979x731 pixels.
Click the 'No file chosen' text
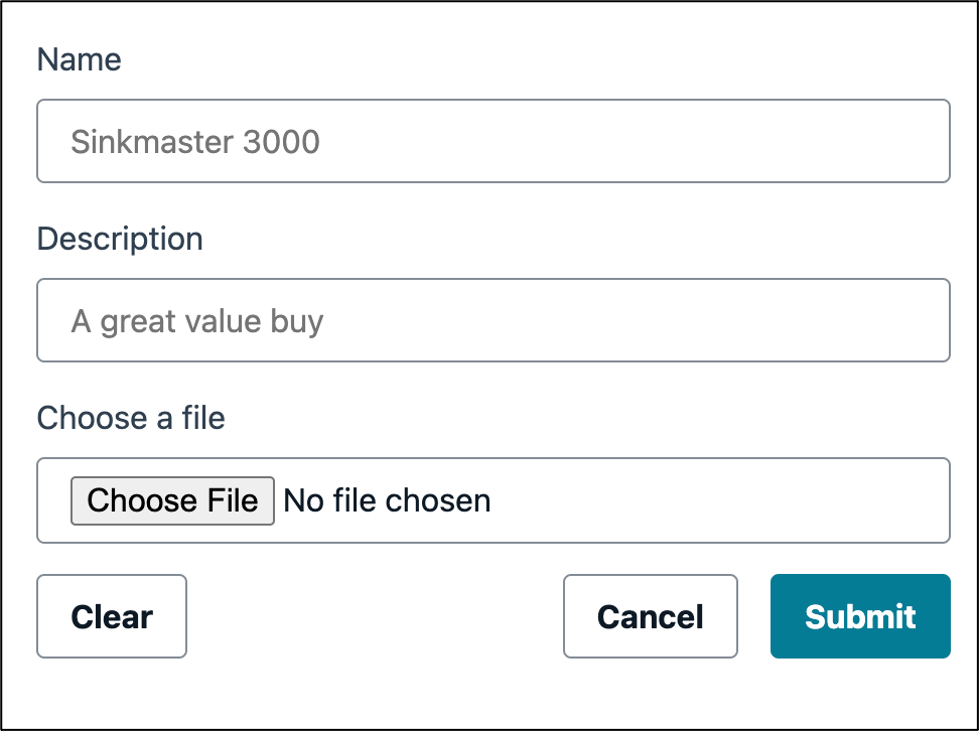(386, 500)
